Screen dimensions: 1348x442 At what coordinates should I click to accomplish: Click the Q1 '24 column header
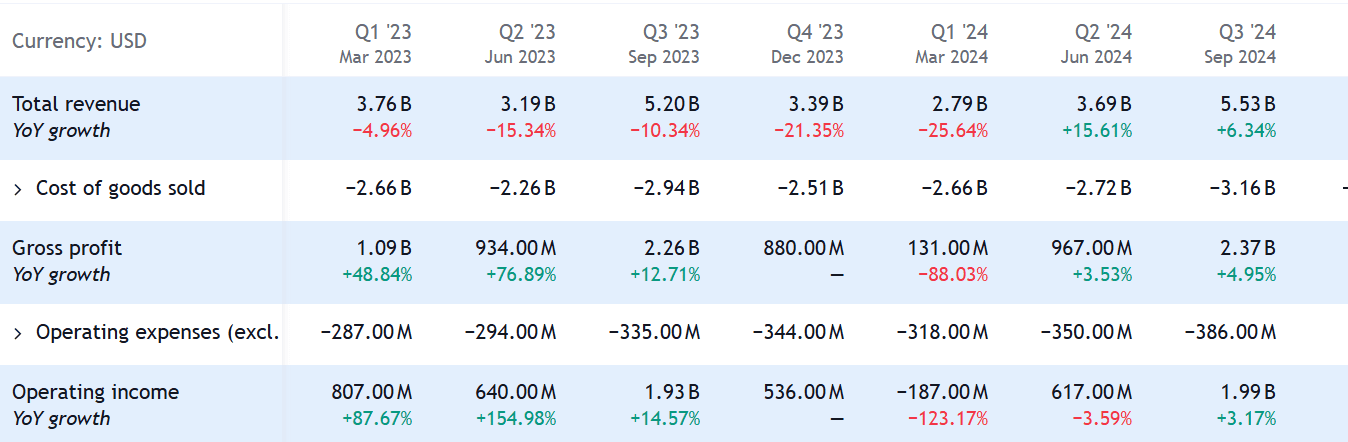(x=951, y=44)
